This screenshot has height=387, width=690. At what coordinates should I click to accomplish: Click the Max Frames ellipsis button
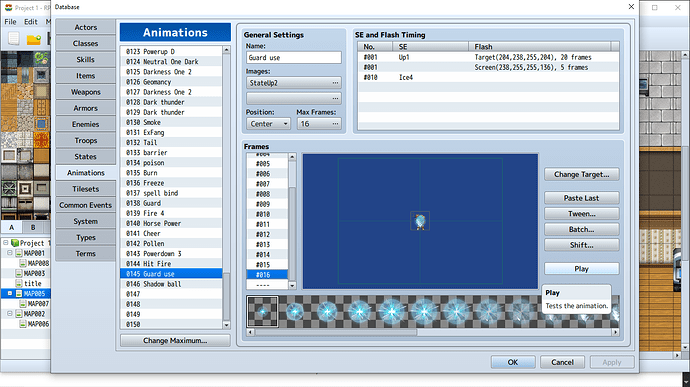tap(335, 124)
